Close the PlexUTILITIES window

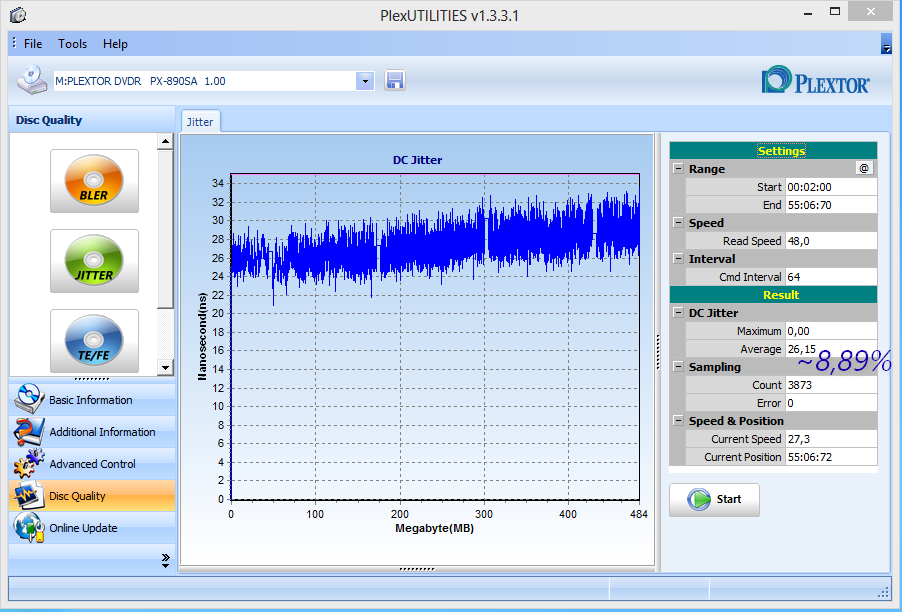[871, 12]
